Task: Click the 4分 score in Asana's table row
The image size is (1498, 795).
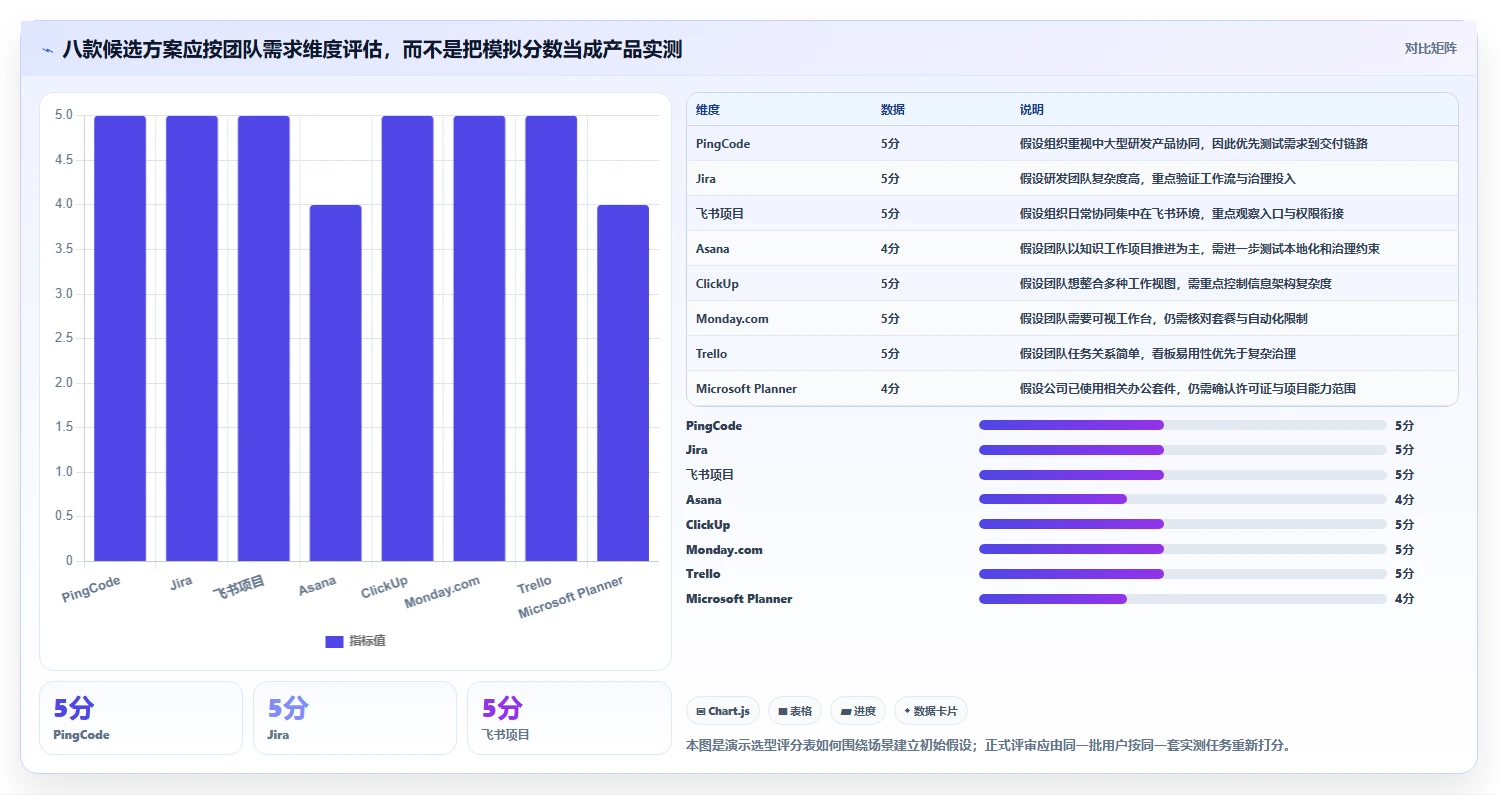Action: 890,249
